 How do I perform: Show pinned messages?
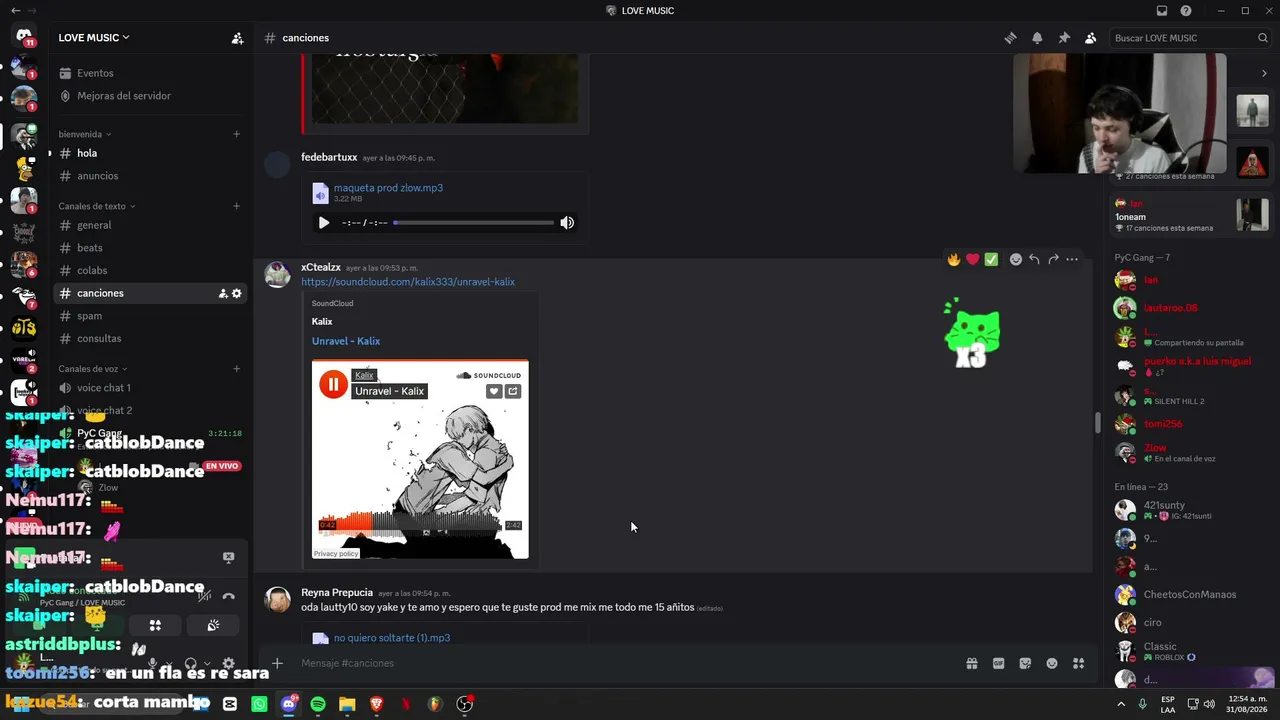click(x=1064, y=38)
